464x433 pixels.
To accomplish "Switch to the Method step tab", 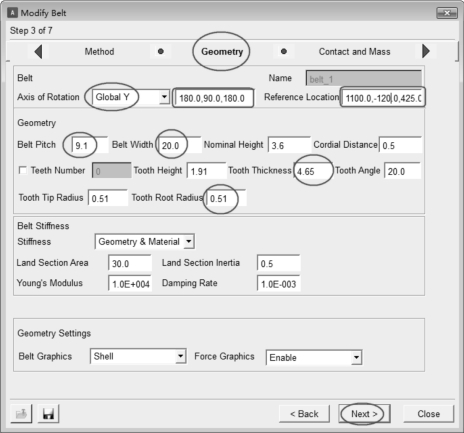I will tap(99, 52).
